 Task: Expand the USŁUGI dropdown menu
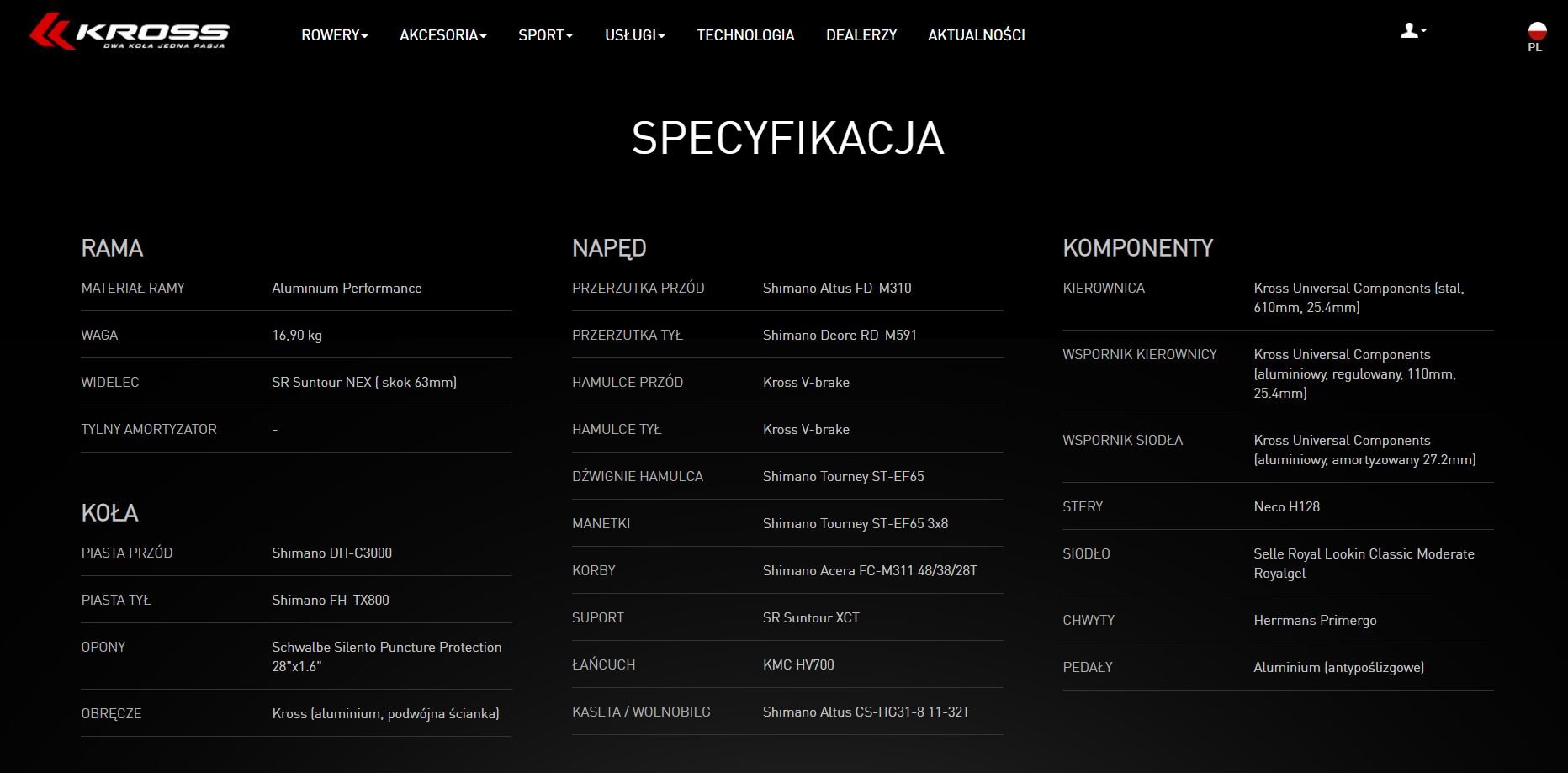[635, 35]
